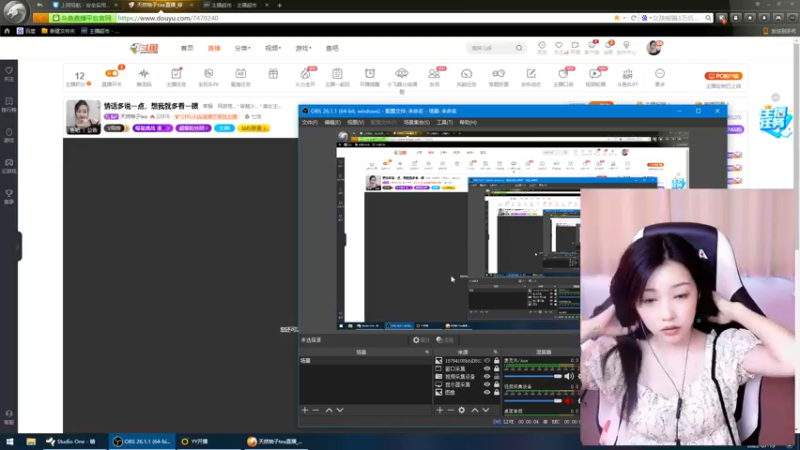Adjust 麦克风/Aux volume slider in OBS mixer
The width and height of the screenshot is (800, 450).
[x=533, y=377]
